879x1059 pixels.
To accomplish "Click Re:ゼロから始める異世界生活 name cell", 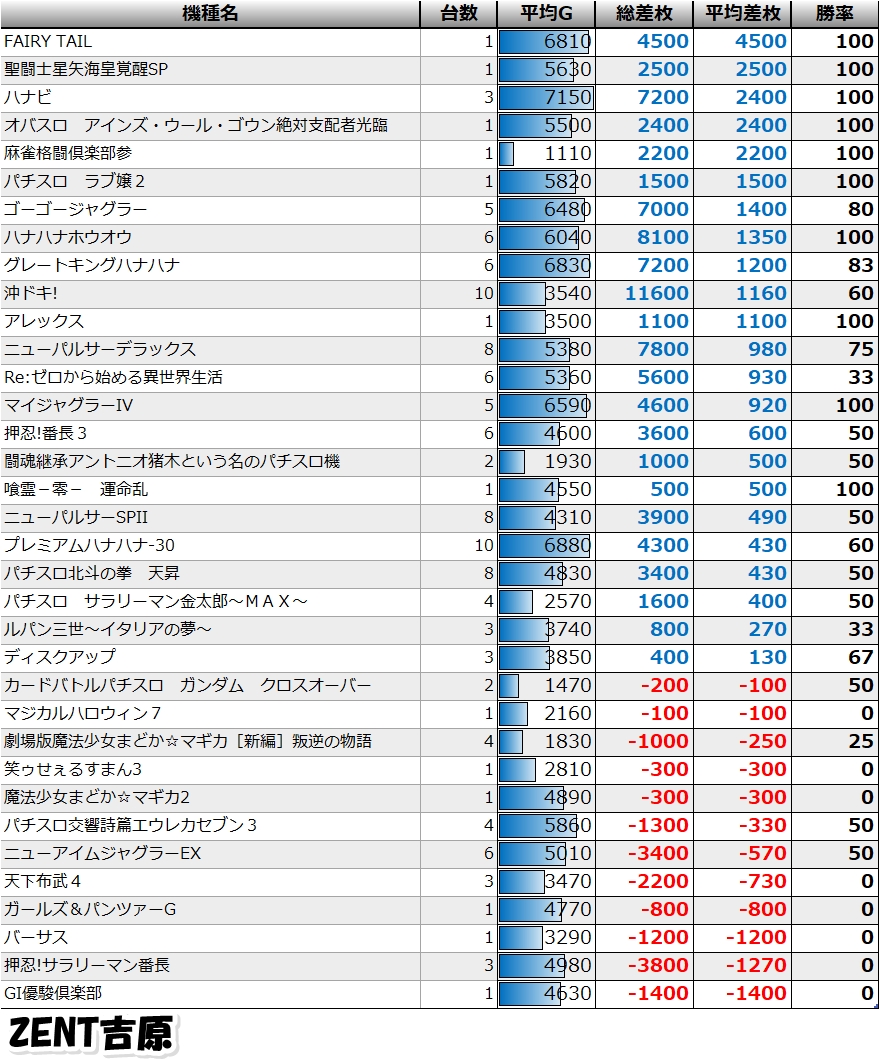I will (113, 378).
